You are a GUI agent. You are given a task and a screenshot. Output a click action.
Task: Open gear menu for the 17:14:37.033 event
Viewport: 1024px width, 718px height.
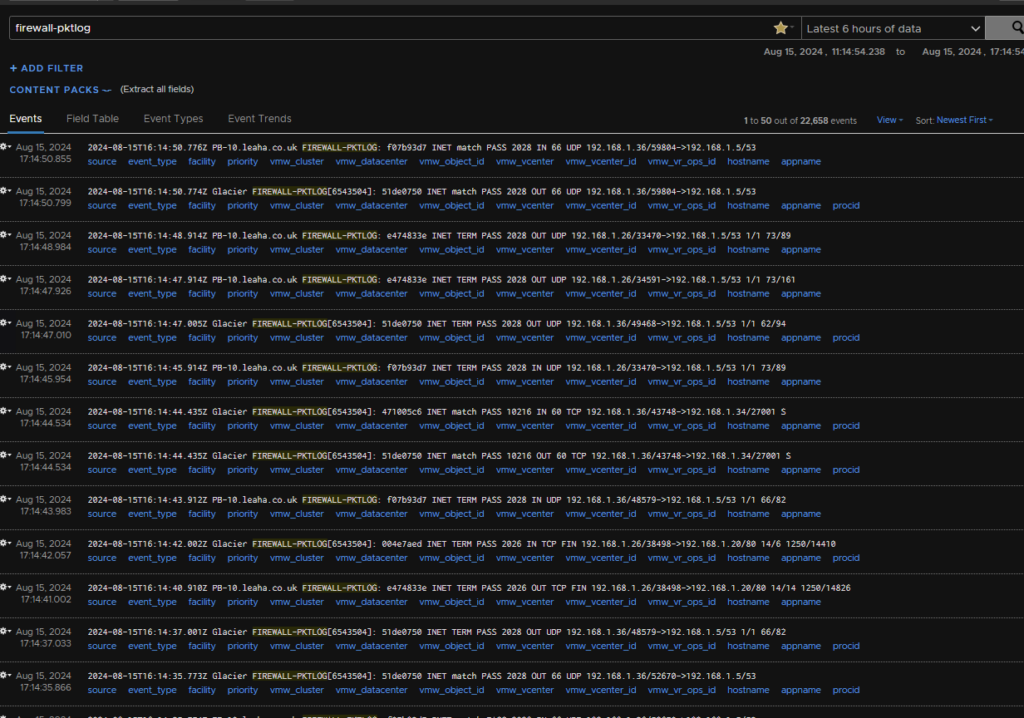coord(6,631)
